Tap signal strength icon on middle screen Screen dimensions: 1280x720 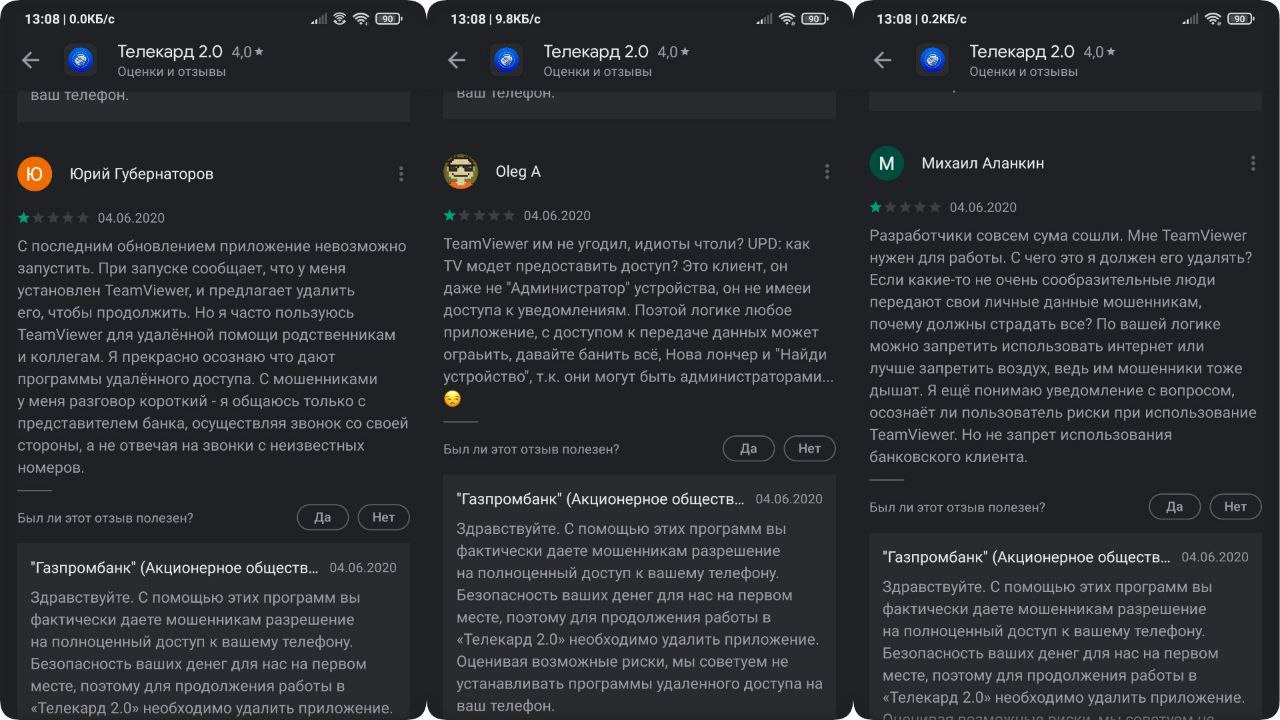pos(765,19)
